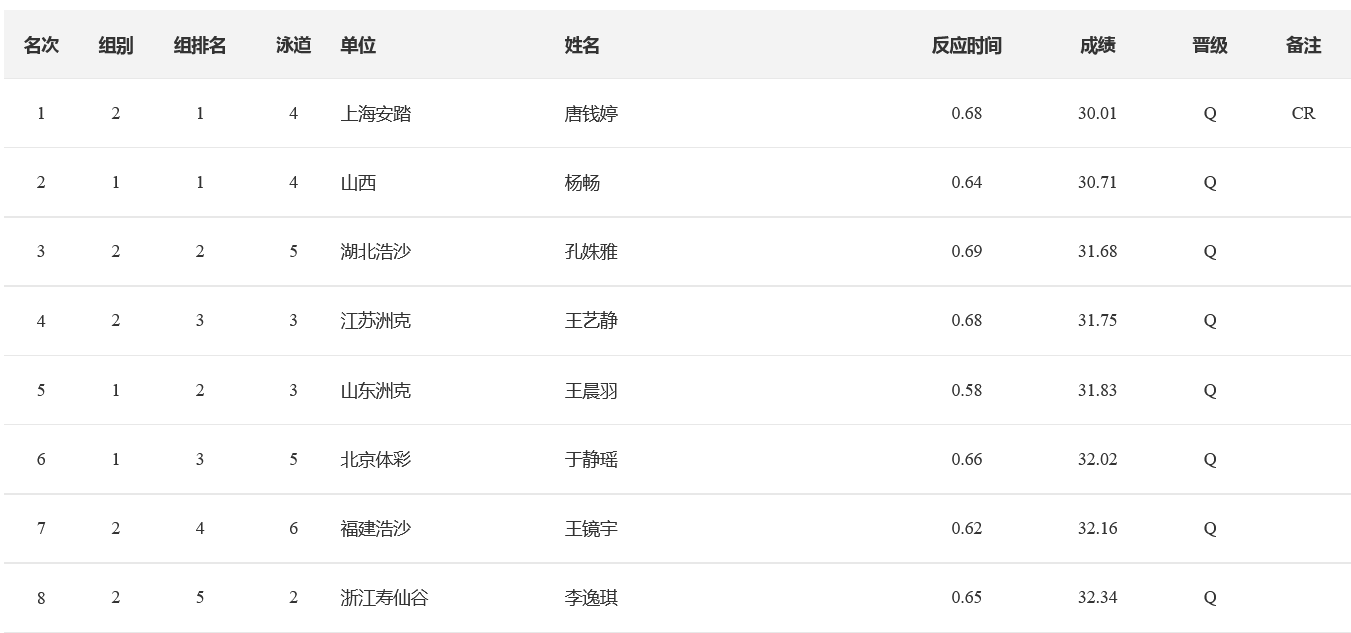This screenshot has width=1351, height=633.
Task: Select the team name 山西
Action: click(358, 183)
